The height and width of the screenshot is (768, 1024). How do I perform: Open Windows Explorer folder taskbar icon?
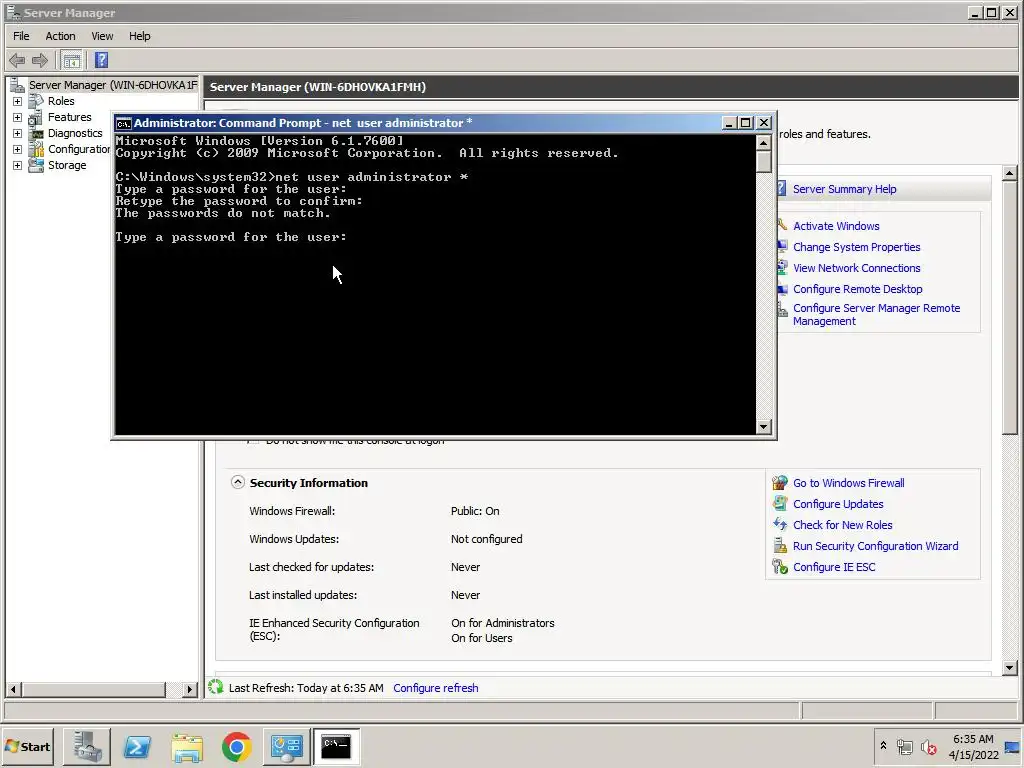tap(187, 746)
